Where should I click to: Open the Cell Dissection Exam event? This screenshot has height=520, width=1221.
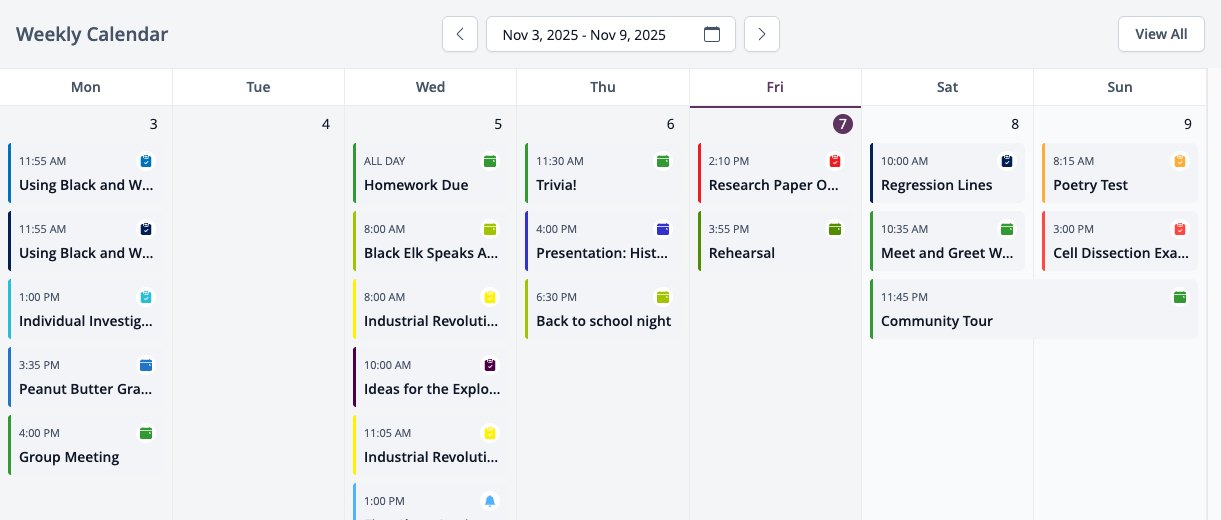pyautogui.click(x=1120, y=241)
